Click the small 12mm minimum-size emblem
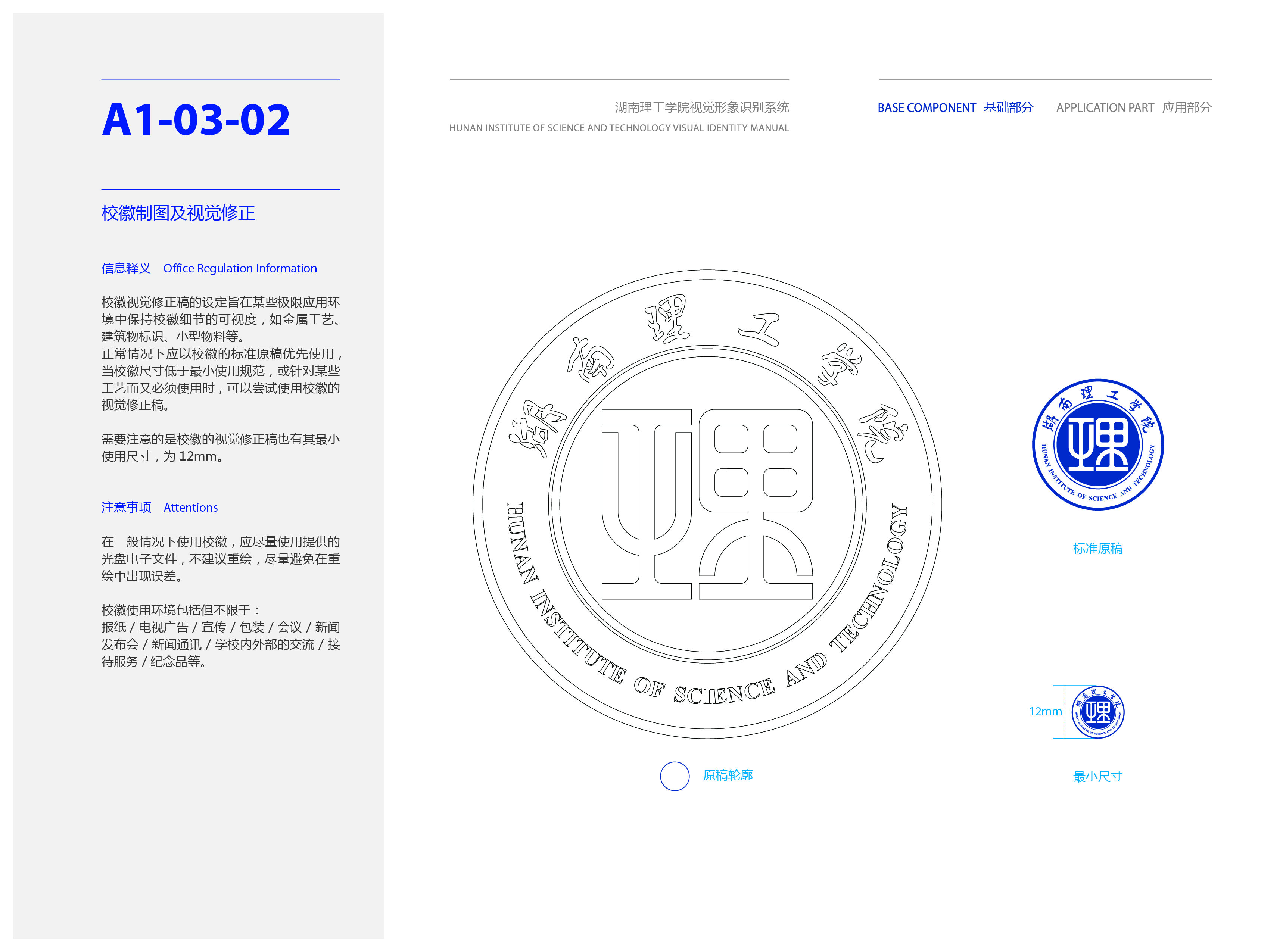This screenshot has width=1283, height=952. tap(1097, 712)
